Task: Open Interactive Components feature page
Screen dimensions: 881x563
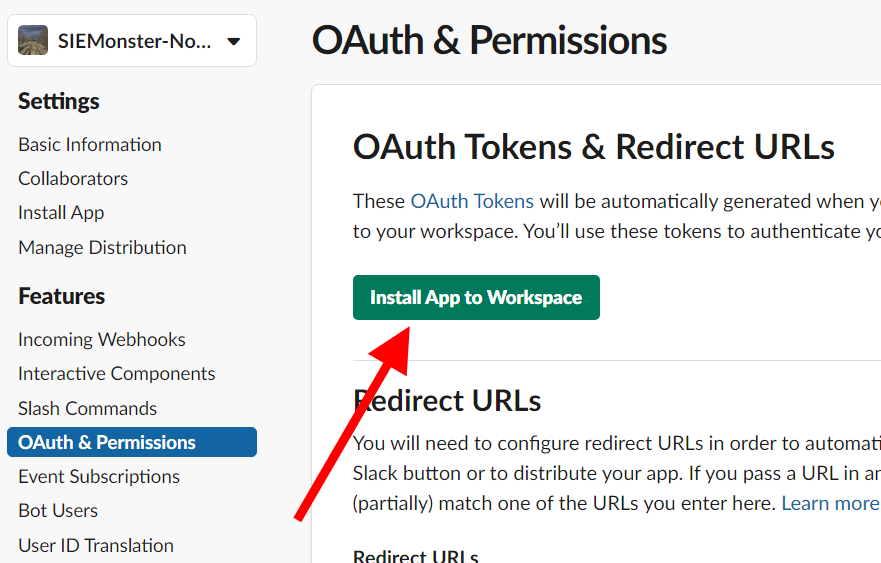Action: coord(117,373)
